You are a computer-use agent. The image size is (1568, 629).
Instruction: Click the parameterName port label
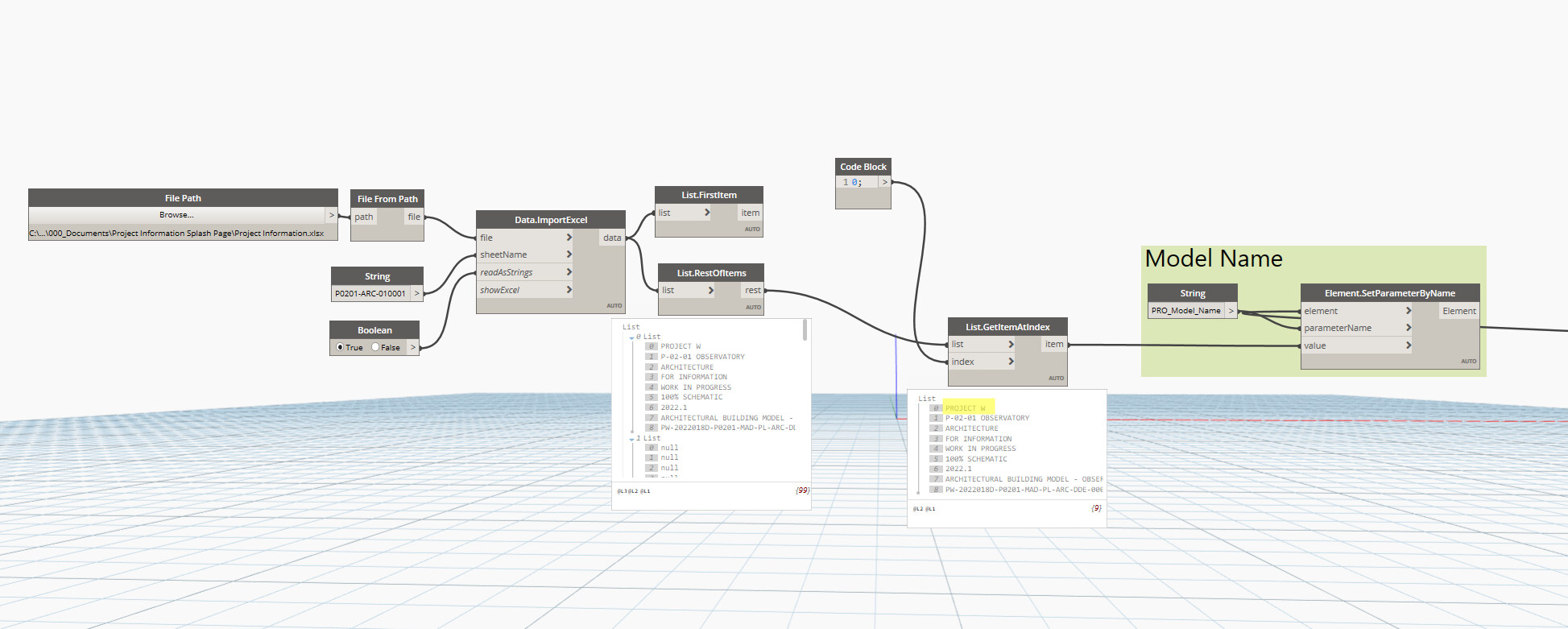[1338, 328]
